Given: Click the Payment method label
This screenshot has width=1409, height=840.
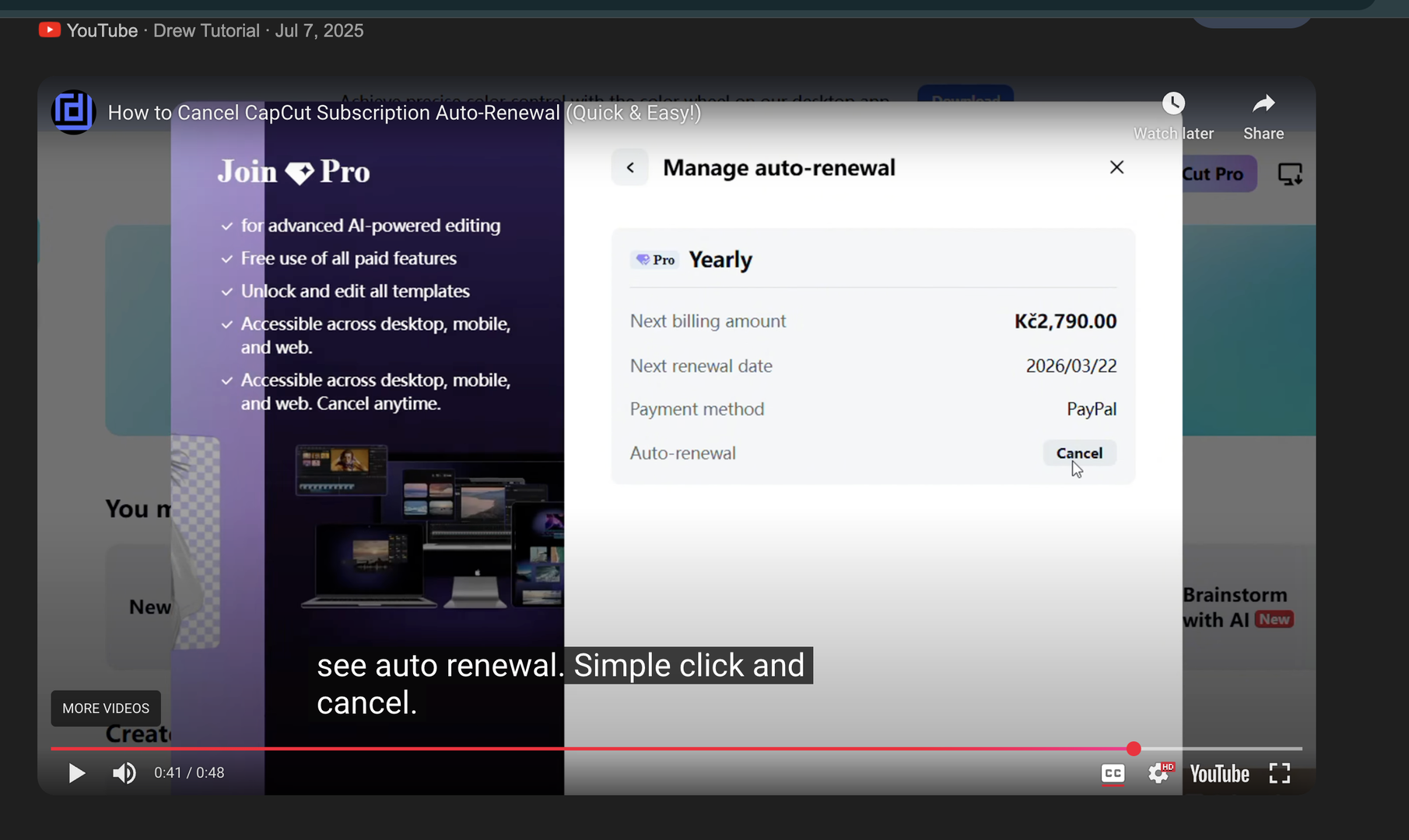Looking at the screenshot, I should coord(697,409).
